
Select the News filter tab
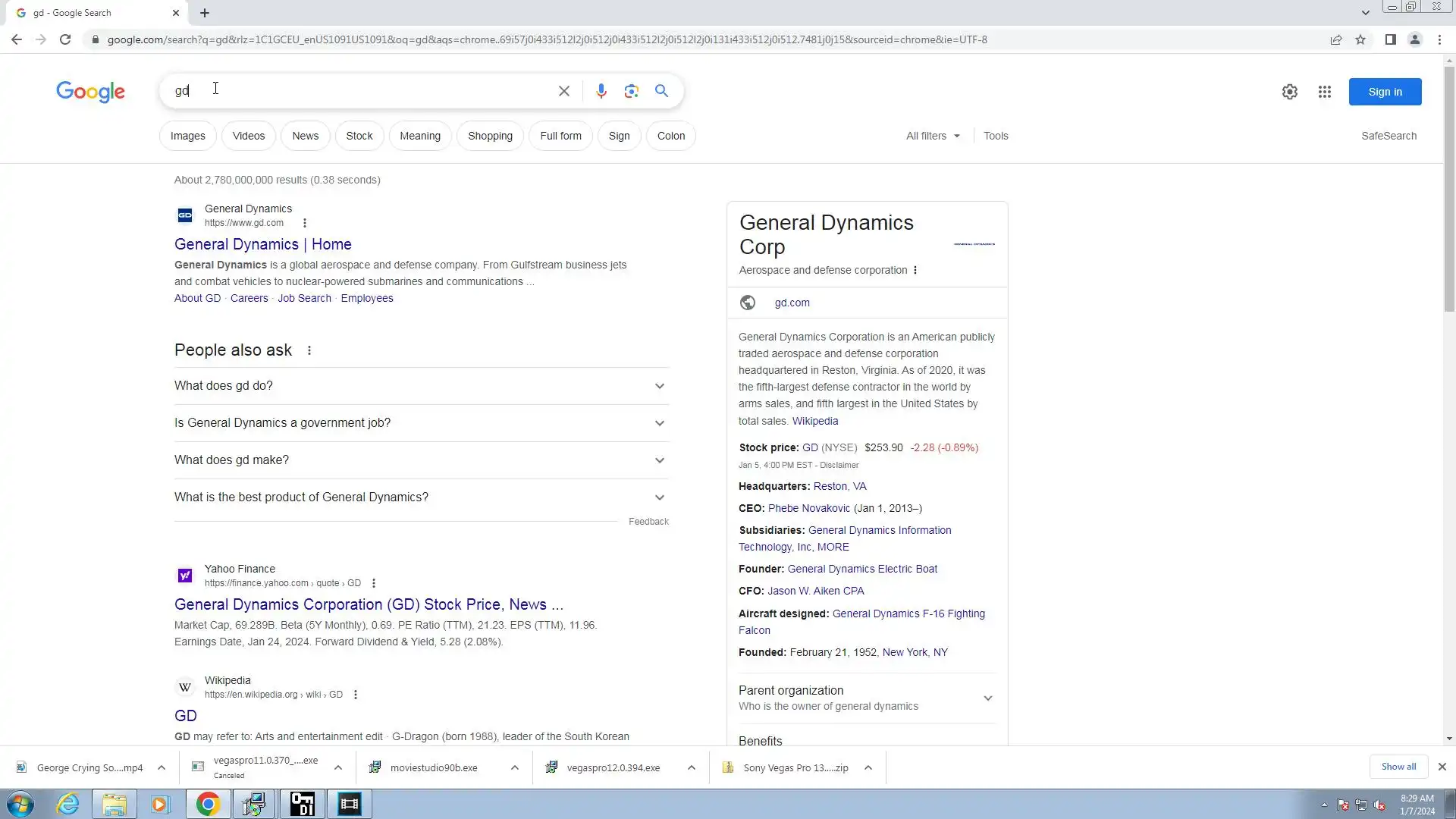[305, 136]
